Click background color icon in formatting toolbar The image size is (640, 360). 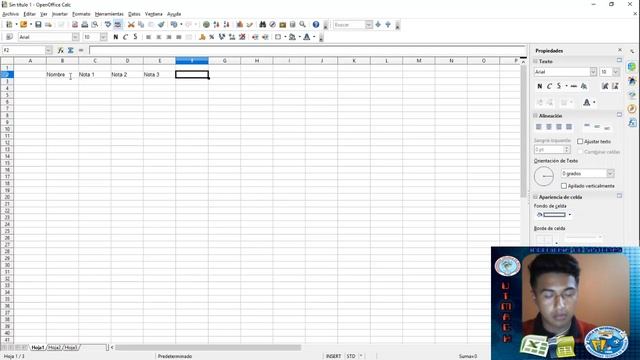[x=292, y=37]
